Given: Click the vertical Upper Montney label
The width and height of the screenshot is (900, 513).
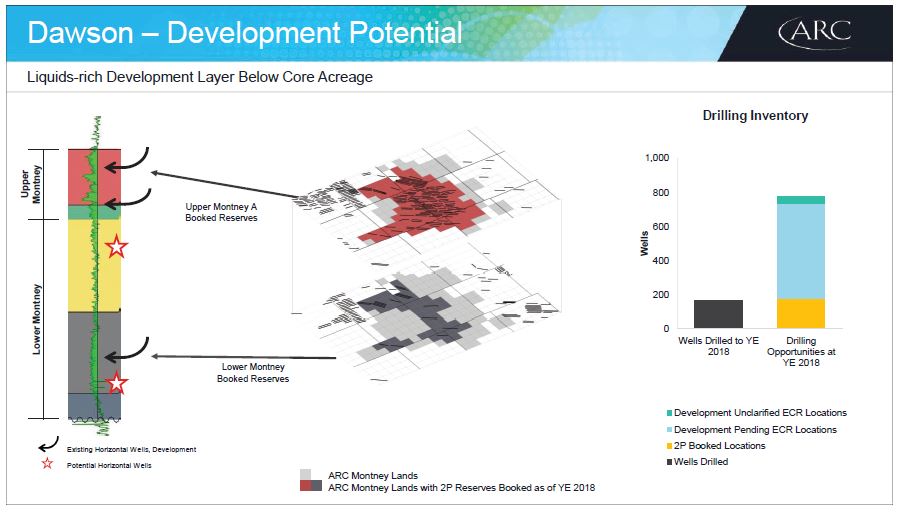Looking at the screenshot, I should point(31,184).
